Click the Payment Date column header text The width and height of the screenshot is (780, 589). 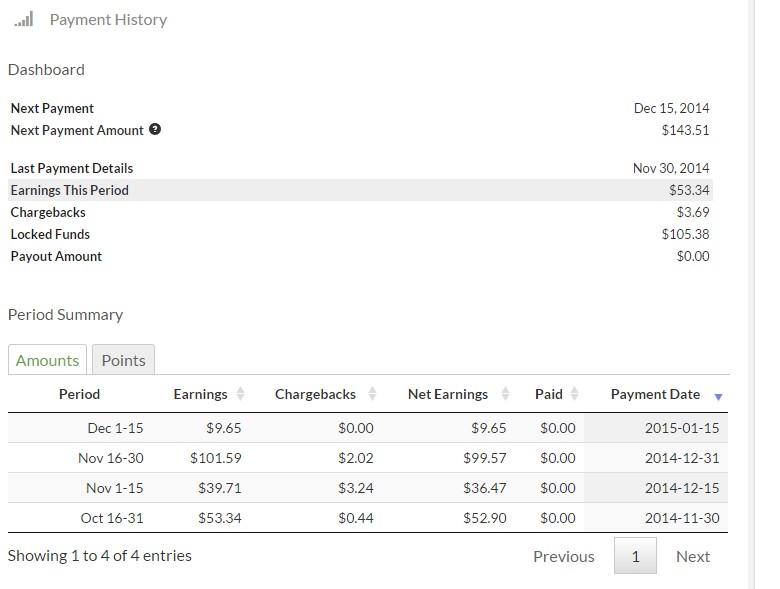(x=655, y=394)
